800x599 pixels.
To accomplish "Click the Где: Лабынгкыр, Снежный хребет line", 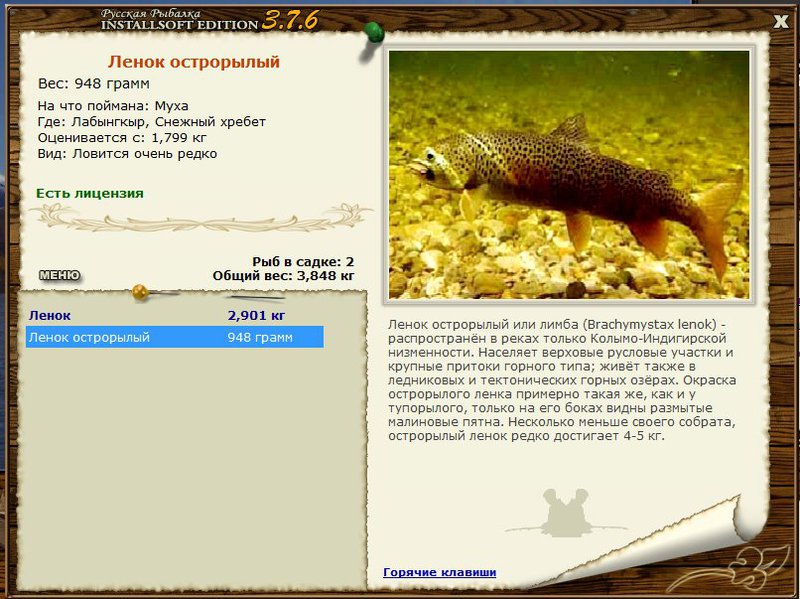I will click(x=152, y=122).
